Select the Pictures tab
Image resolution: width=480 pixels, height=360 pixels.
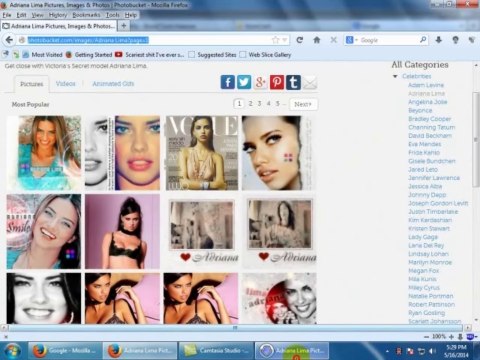tap(32, 84)
